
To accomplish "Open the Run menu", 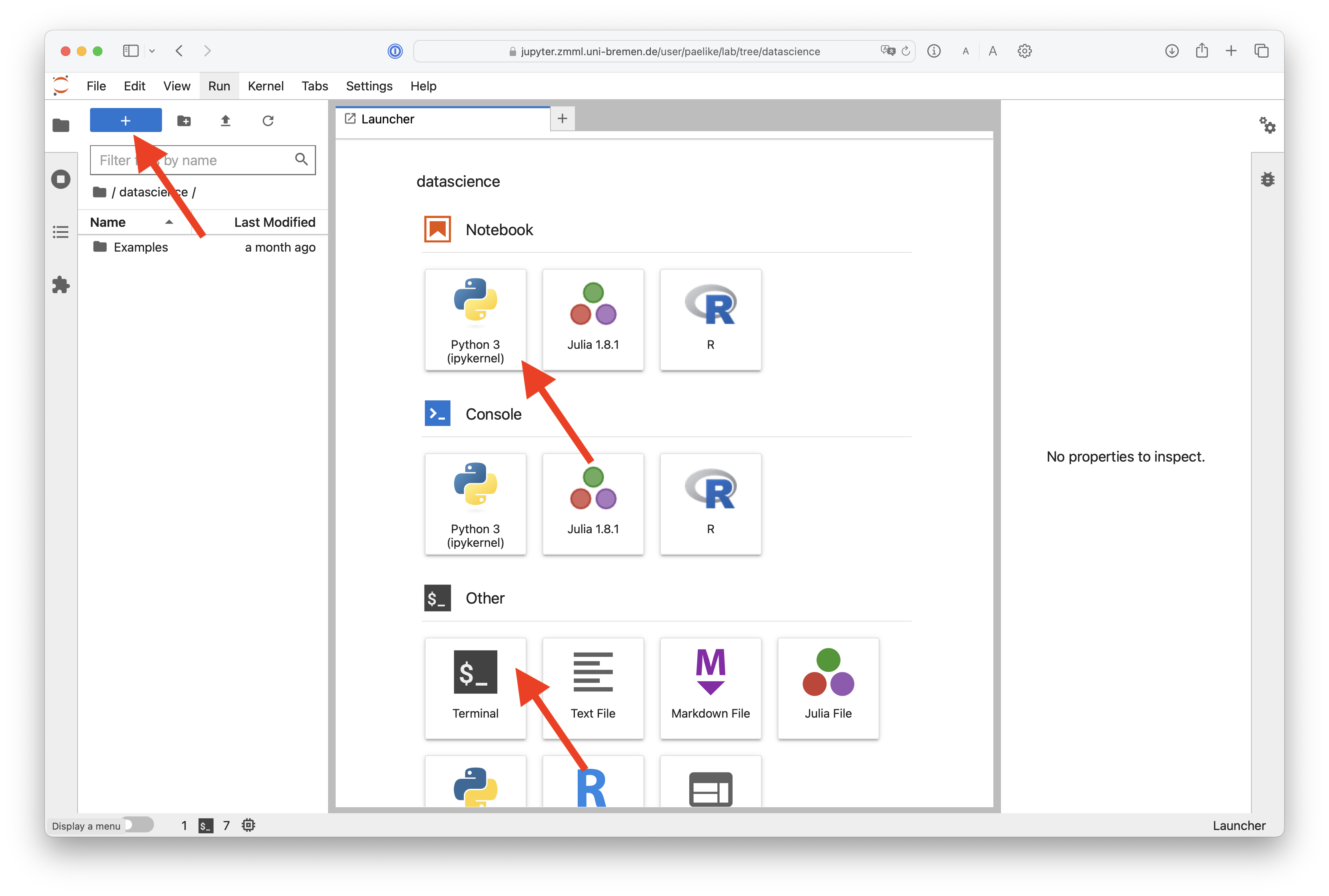I will point(219,86).
